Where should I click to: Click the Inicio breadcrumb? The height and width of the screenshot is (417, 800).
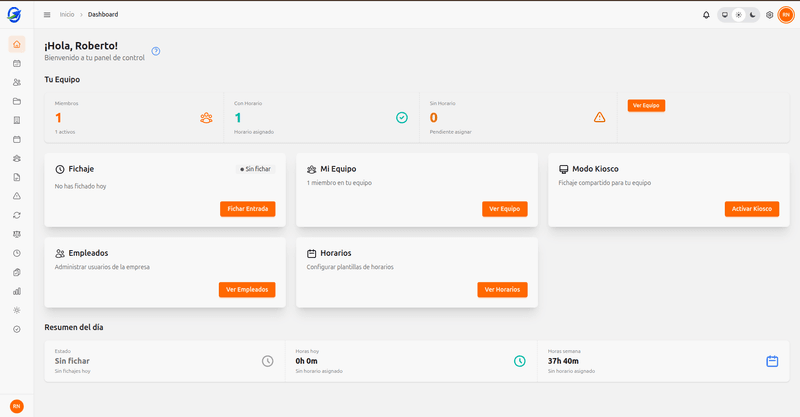(x=67, y=15)
